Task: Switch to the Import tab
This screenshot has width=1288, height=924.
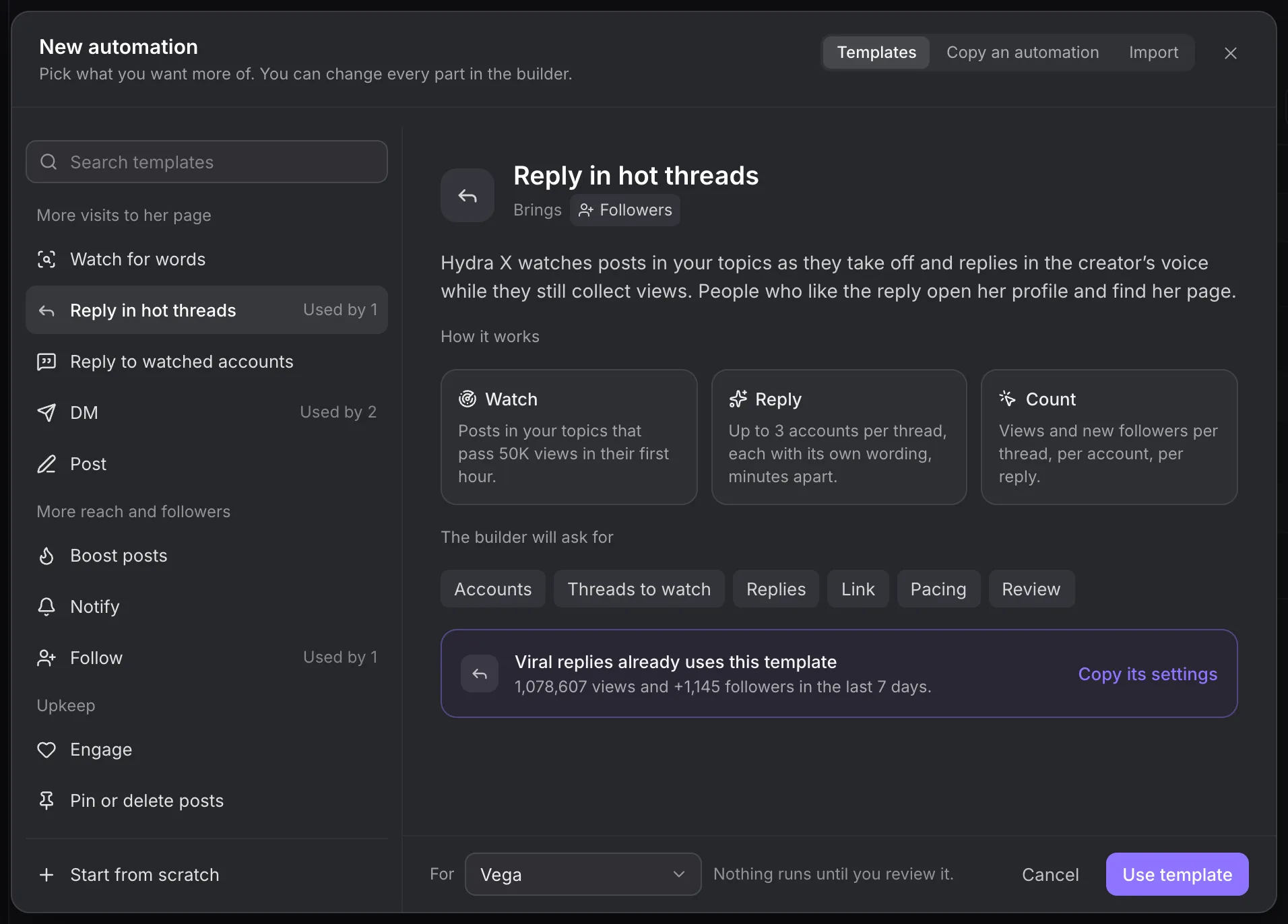Action: tap(1153, 53)
